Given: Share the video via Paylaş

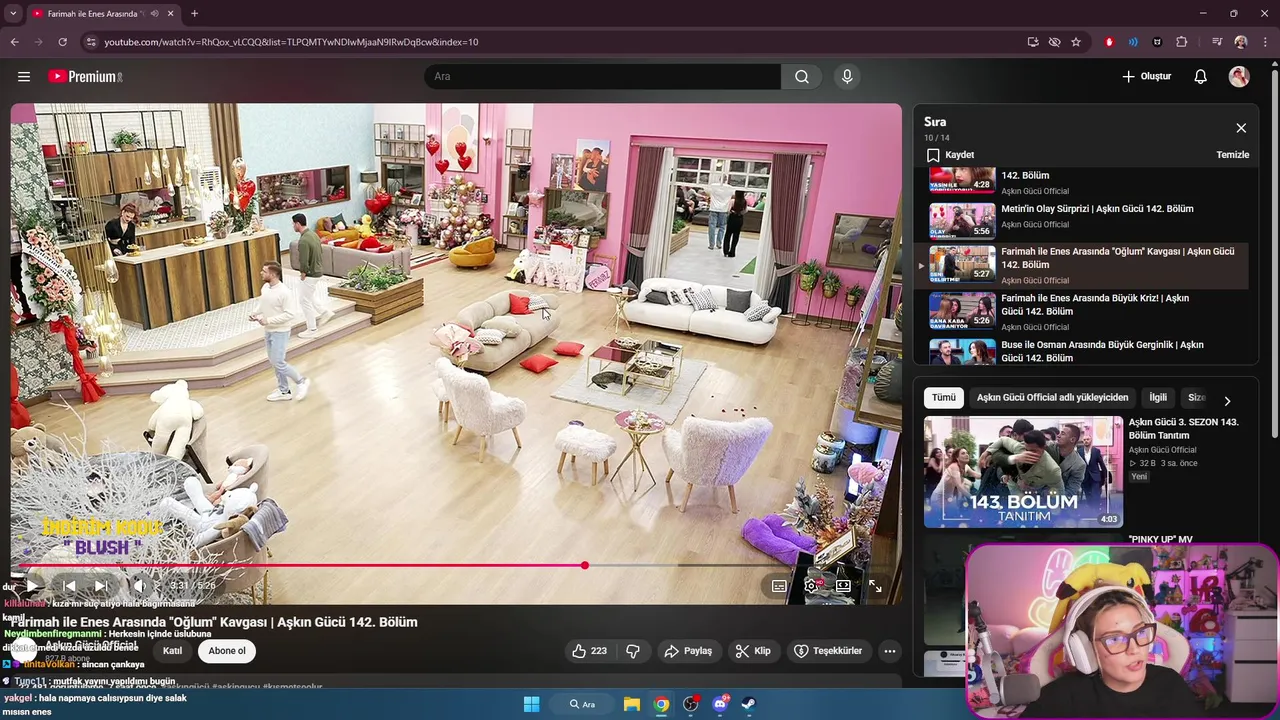Looking at the screenshot, I should 688,651.
